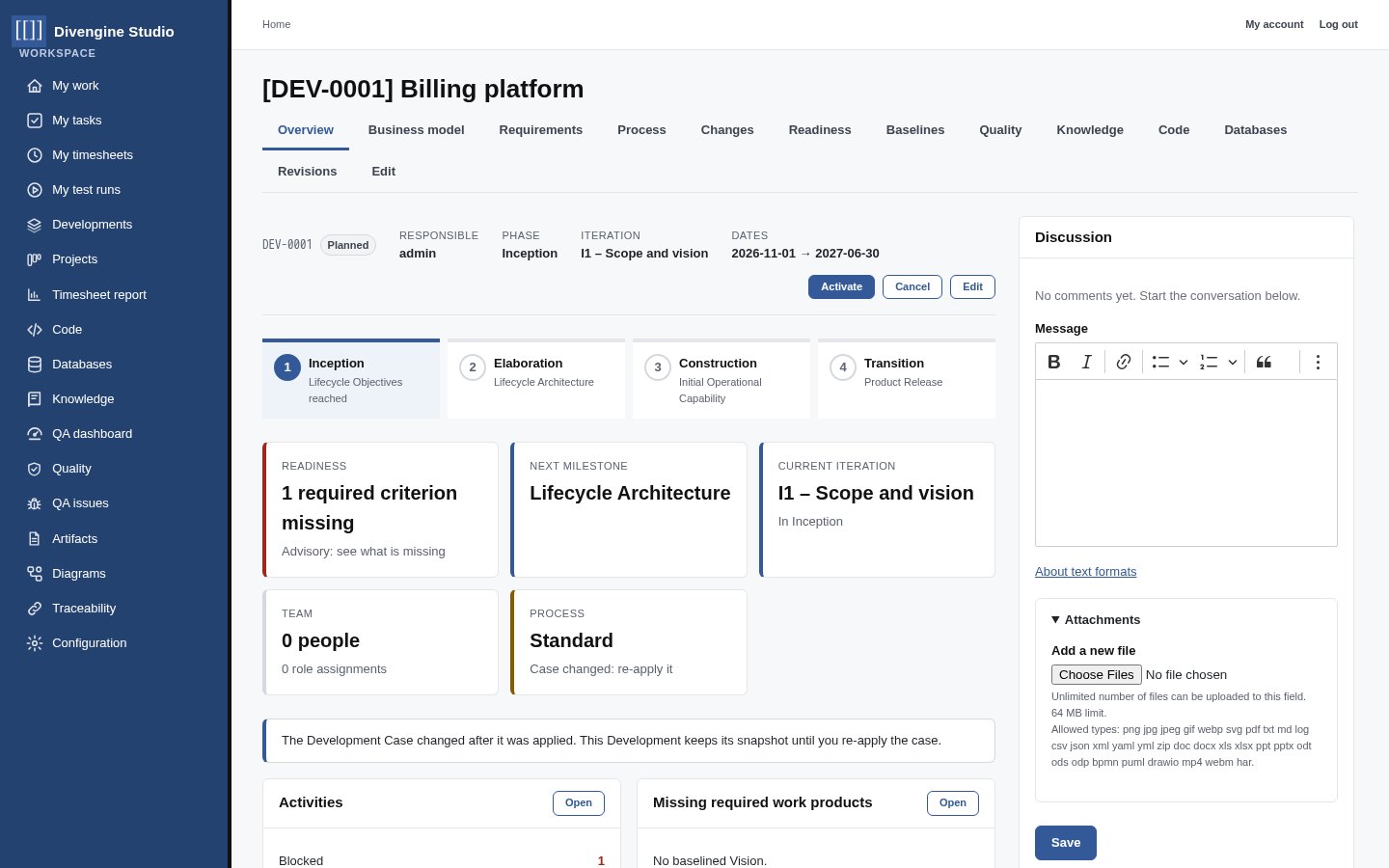Viewport: 1389px width, 868px height.
Task: Click the gauge icon beside QA dashboard
Action: (35, 434)
